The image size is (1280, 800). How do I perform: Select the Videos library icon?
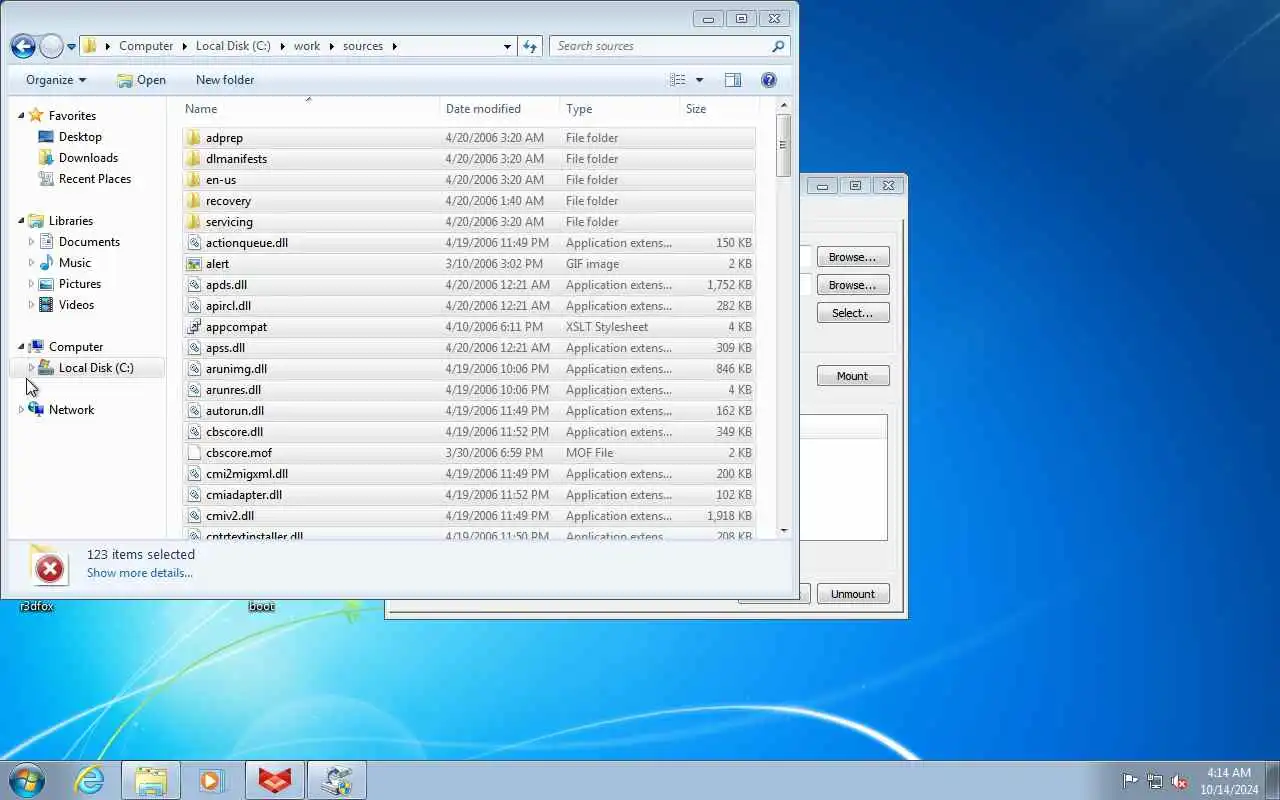[x=46, y=305]
